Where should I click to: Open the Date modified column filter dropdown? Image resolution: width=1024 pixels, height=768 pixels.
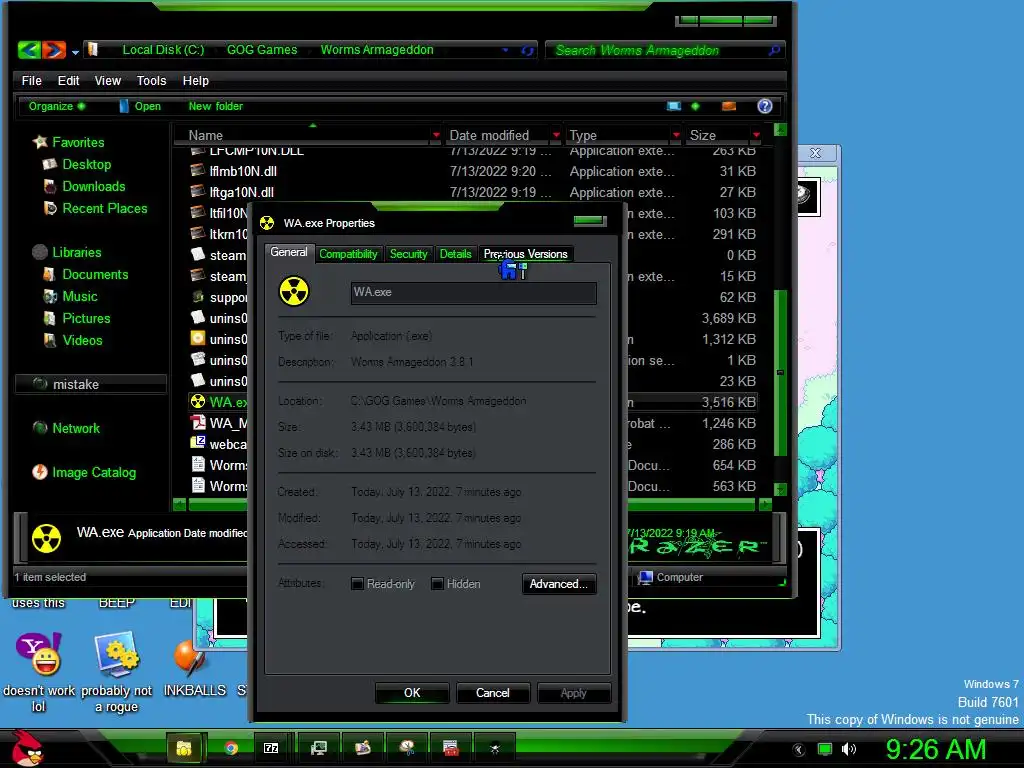click(556, 135)
